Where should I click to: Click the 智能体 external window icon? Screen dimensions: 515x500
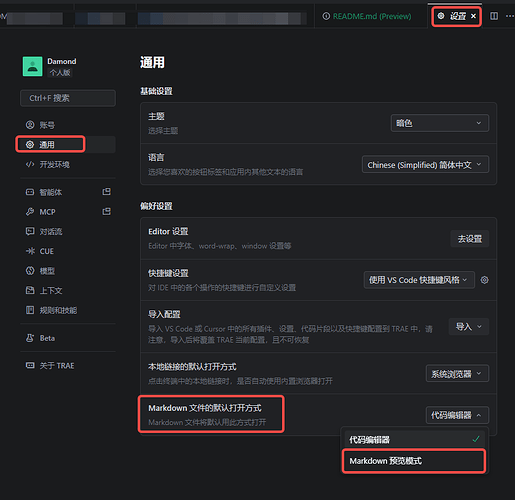point(107,192)
